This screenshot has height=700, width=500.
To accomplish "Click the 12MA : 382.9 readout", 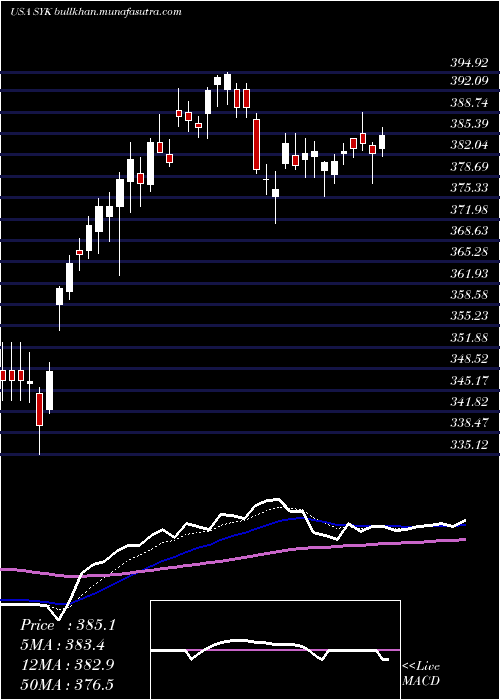I will pyautogui.click(x=67, y=665).
